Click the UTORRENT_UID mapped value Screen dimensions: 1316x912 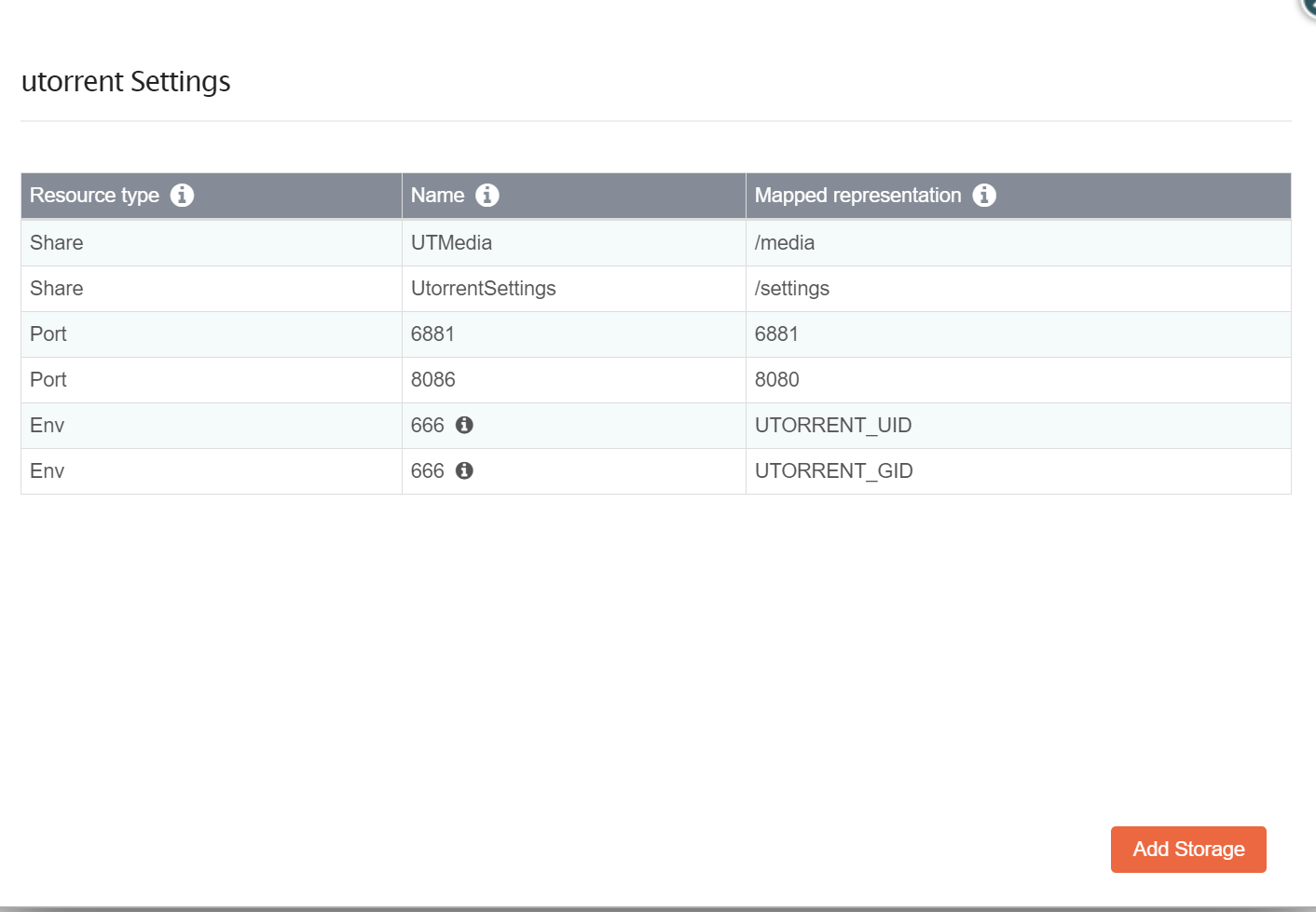click(833, 426)
